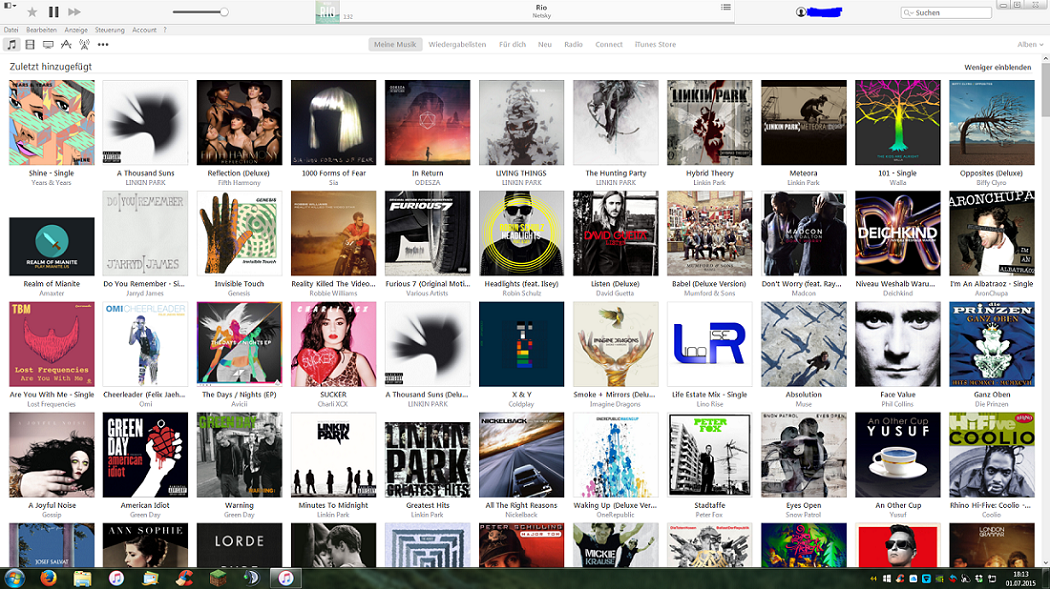Click the Suchen search field
The image size is (1050, 589).
(x=946, y=13)
